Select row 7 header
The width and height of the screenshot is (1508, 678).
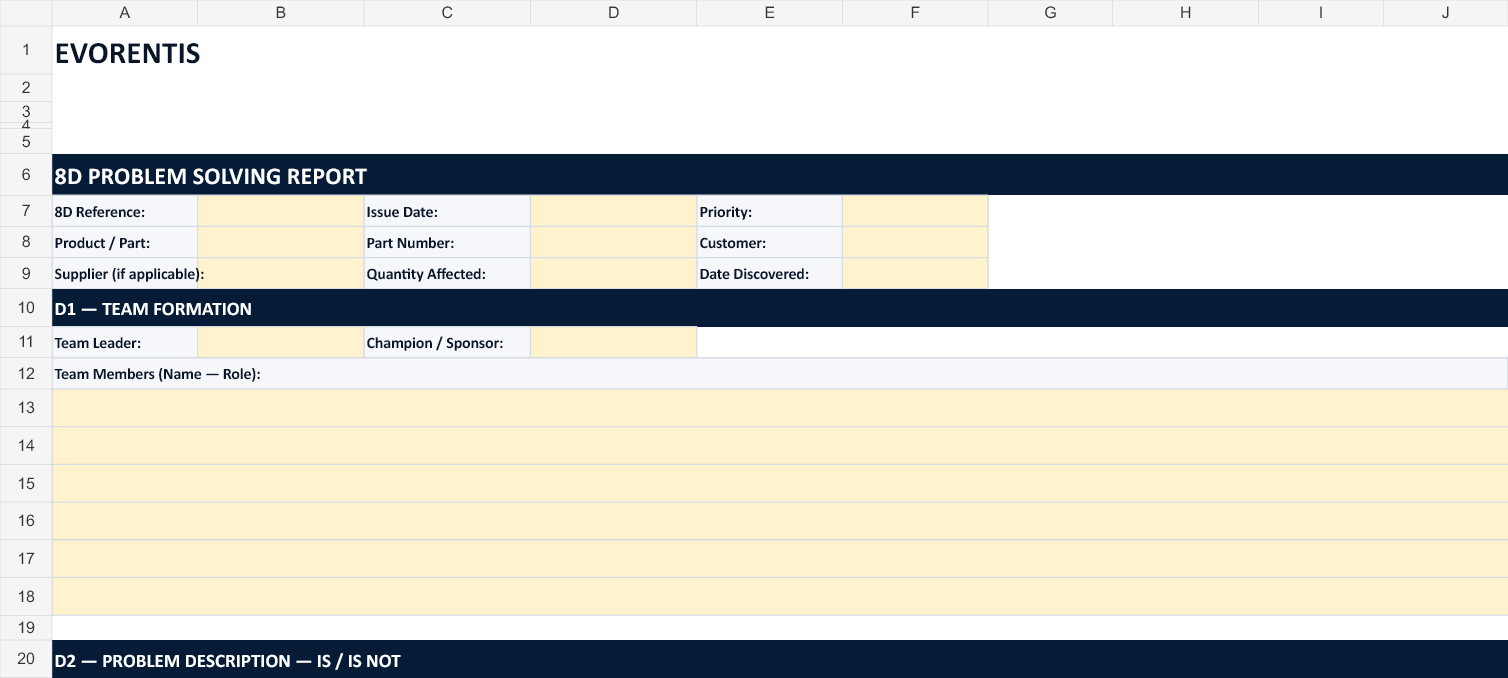pyautogui.click(x=26, y=211)
